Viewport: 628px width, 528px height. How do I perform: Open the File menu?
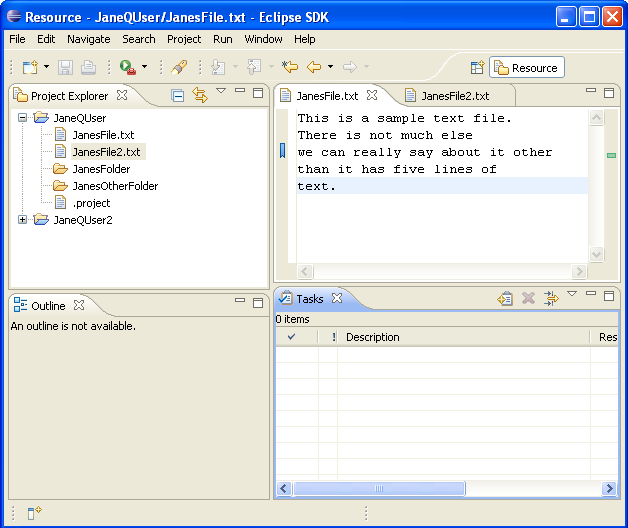click(x=17, y=39)
